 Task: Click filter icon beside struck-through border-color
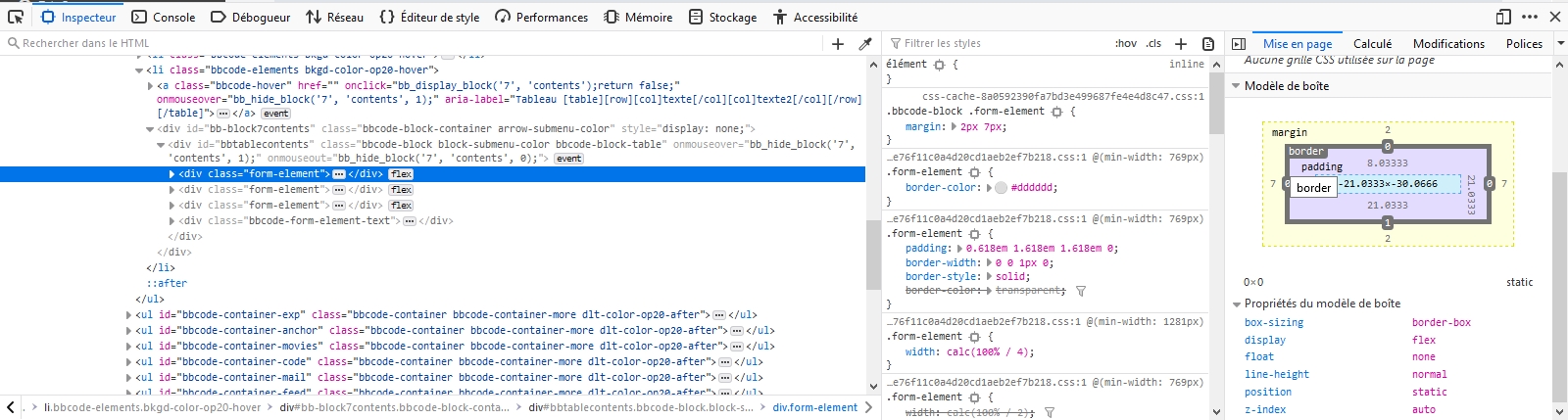pyautogui.click(x=1081, y=291)
